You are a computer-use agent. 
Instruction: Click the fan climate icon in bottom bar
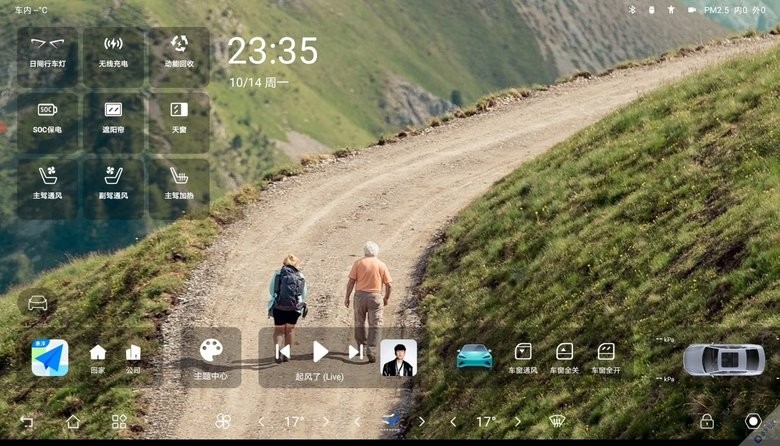tap(223, 422)
